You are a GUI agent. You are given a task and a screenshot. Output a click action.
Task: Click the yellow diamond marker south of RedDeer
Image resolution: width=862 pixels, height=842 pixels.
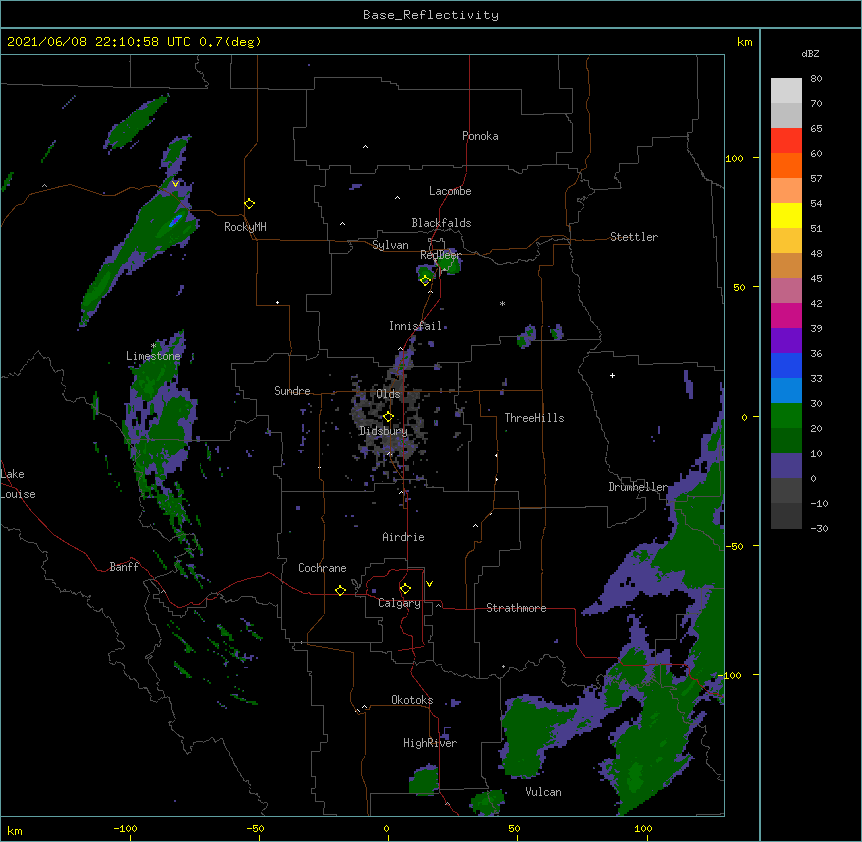pyautogui.click(x=425, y=280)
